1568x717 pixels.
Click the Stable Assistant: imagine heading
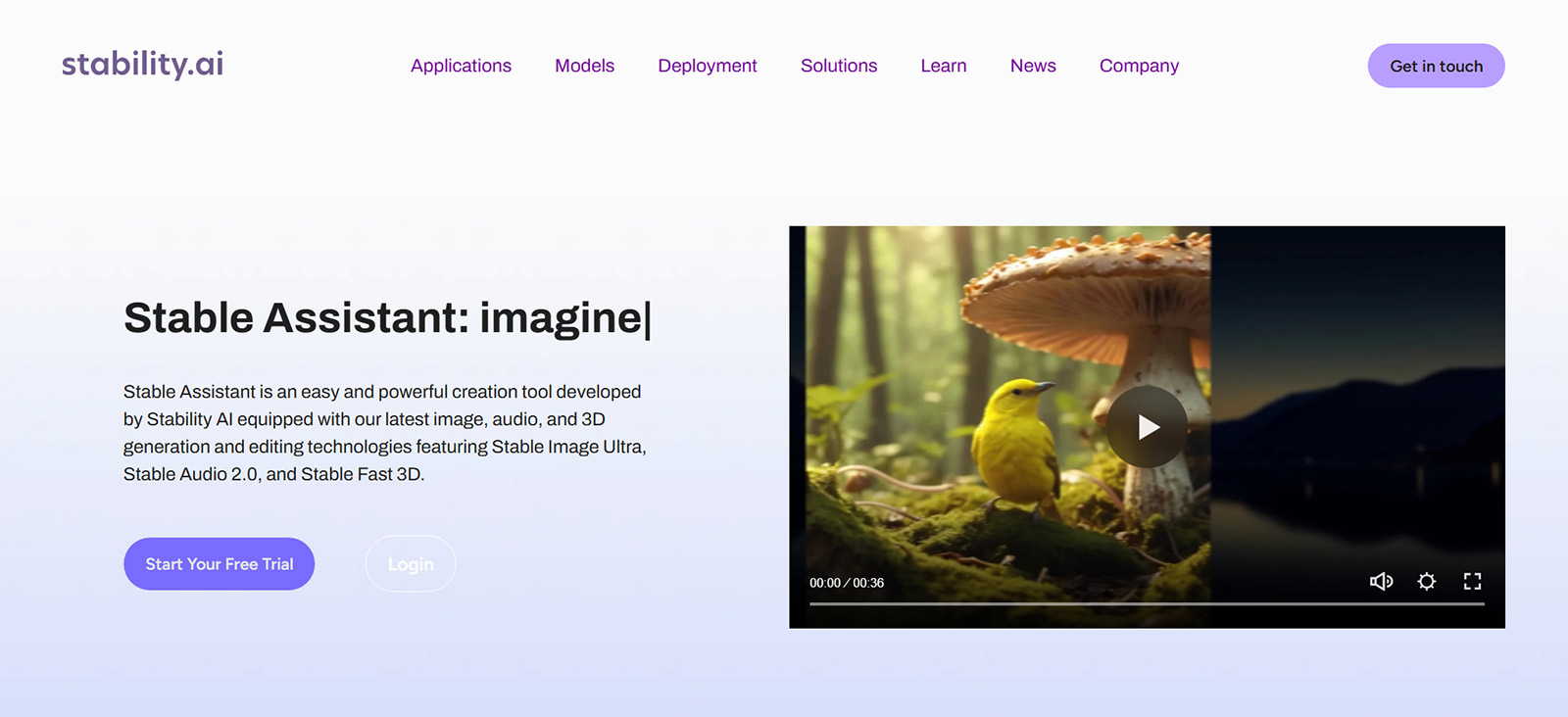[x=387, y=318]
